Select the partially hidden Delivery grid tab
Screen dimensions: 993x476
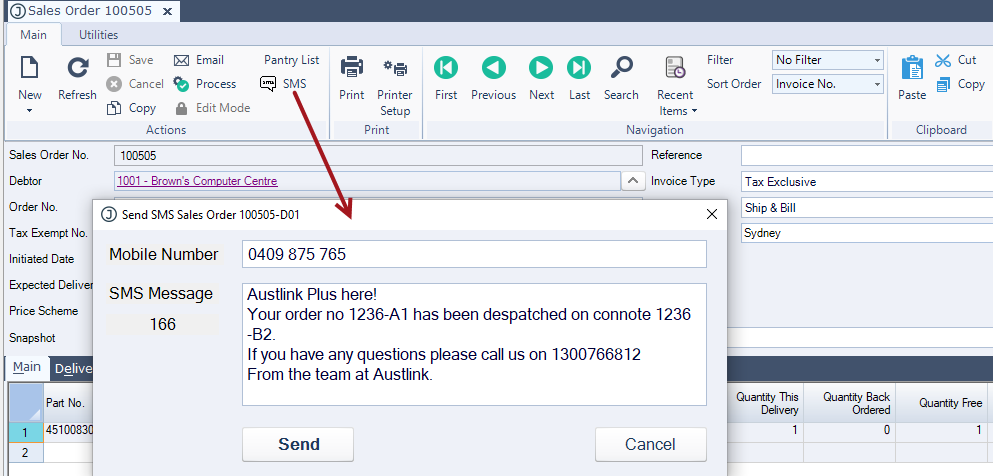pos(73,368)
